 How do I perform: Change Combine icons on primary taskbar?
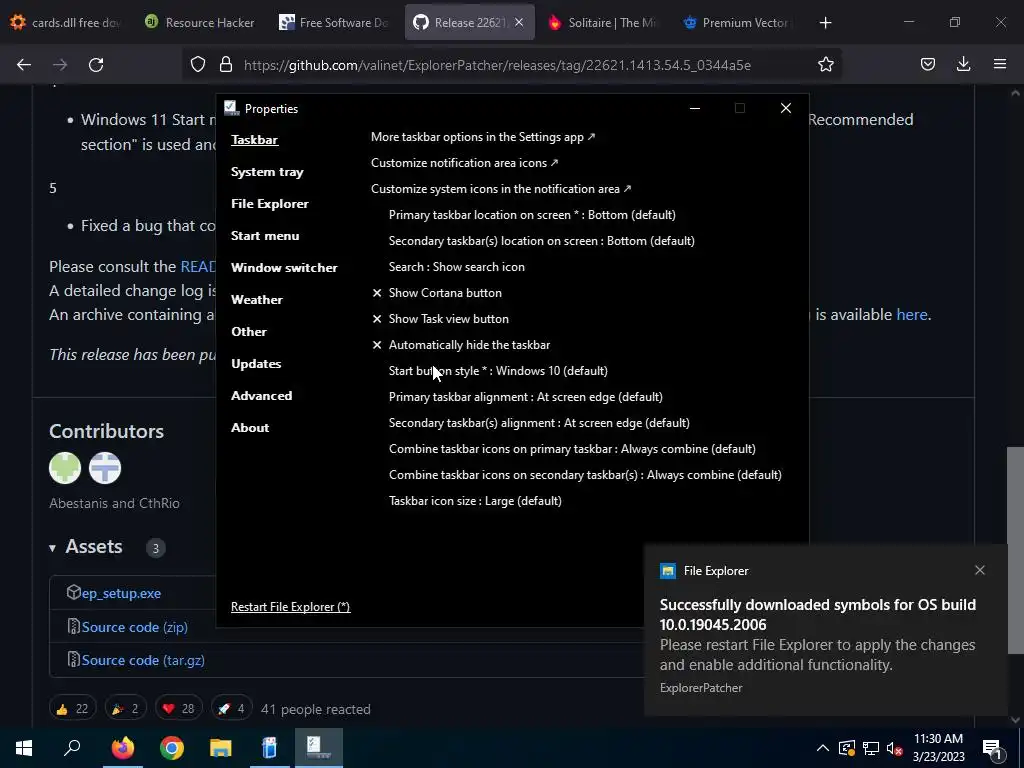tap(572, 449)
